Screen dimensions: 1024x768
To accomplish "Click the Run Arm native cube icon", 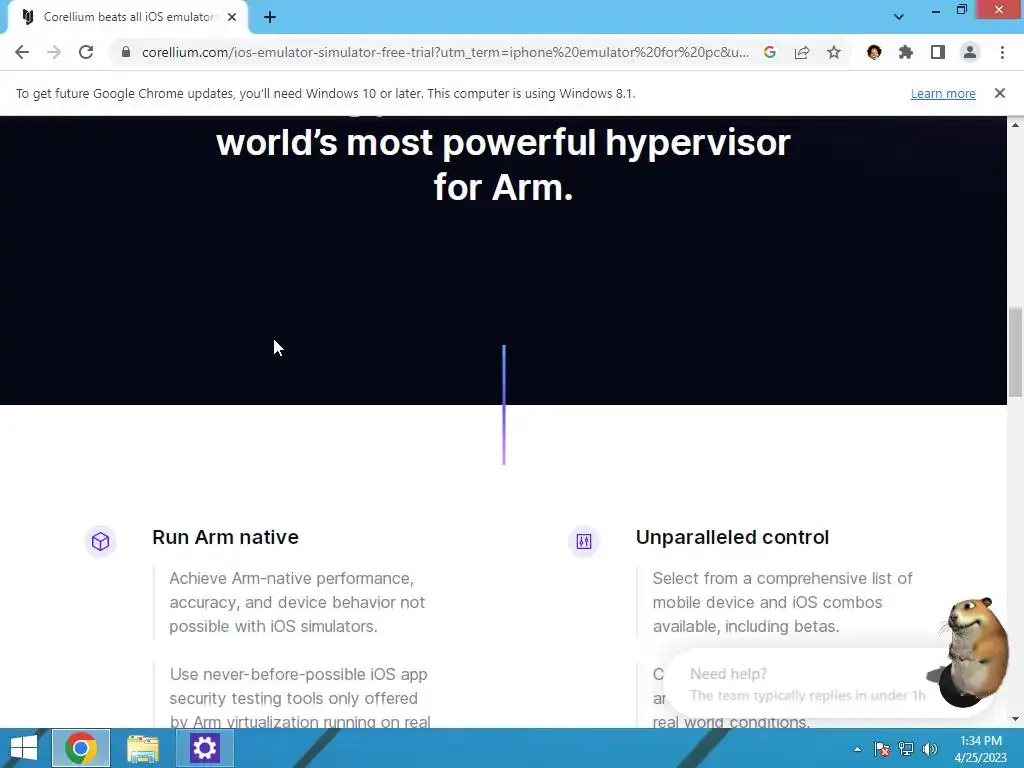I will [101, 541].
